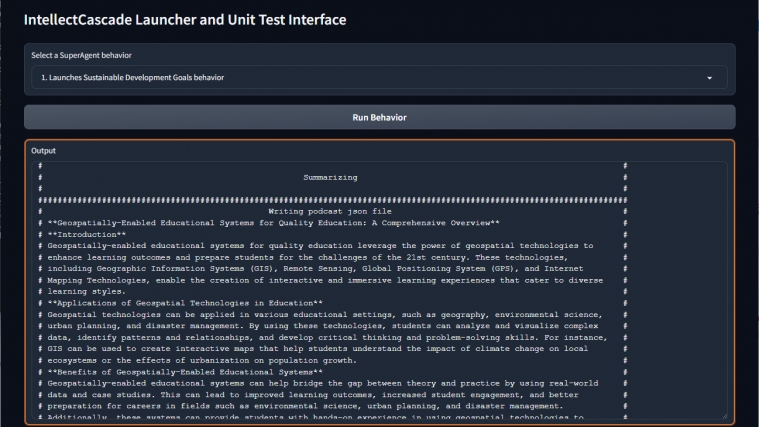Click the 'Writing podcast json file' line
759x427 pixels.
[330, 211]
